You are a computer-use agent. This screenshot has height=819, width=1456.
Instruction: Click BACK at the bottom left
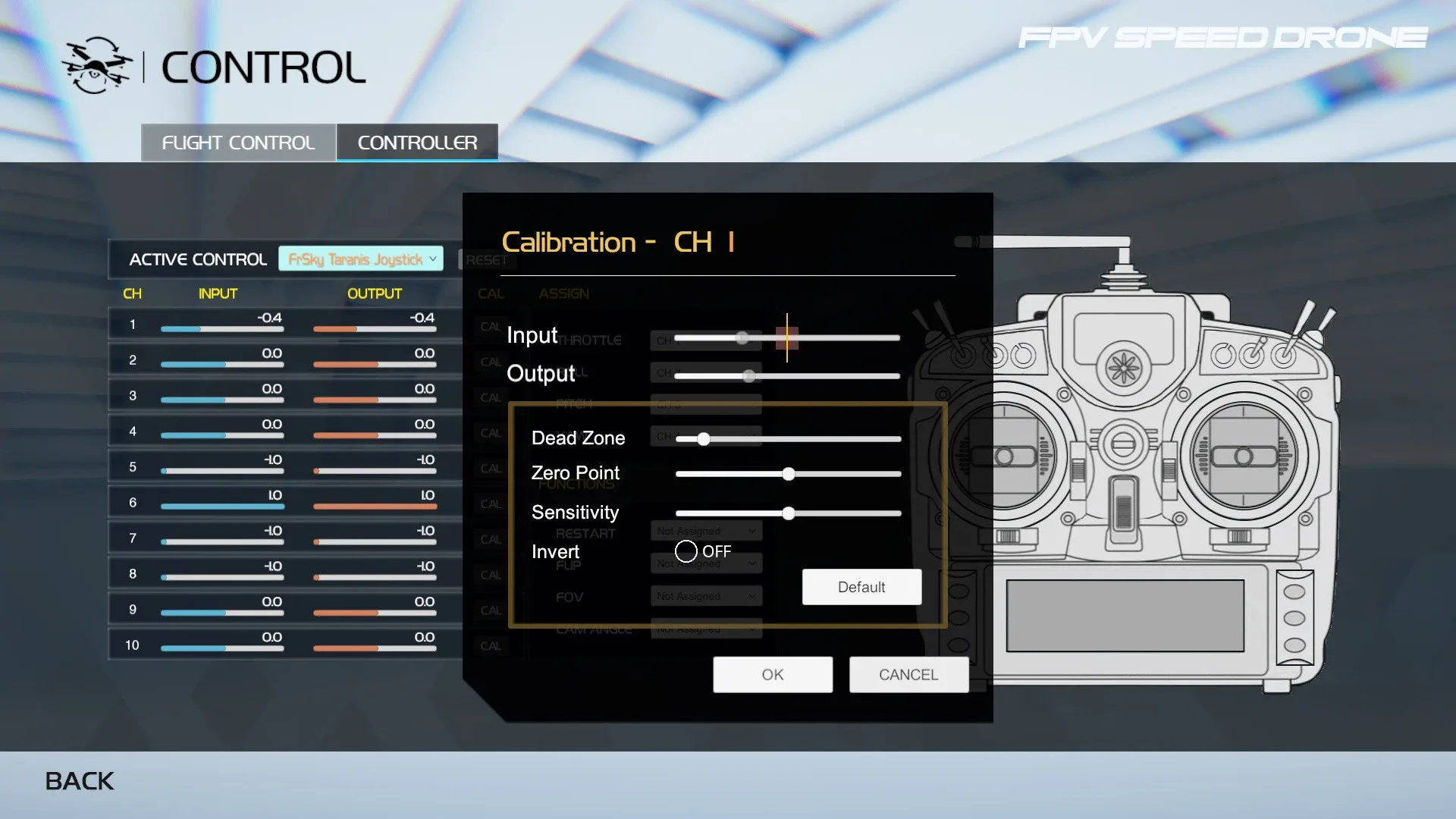(80, 781)
